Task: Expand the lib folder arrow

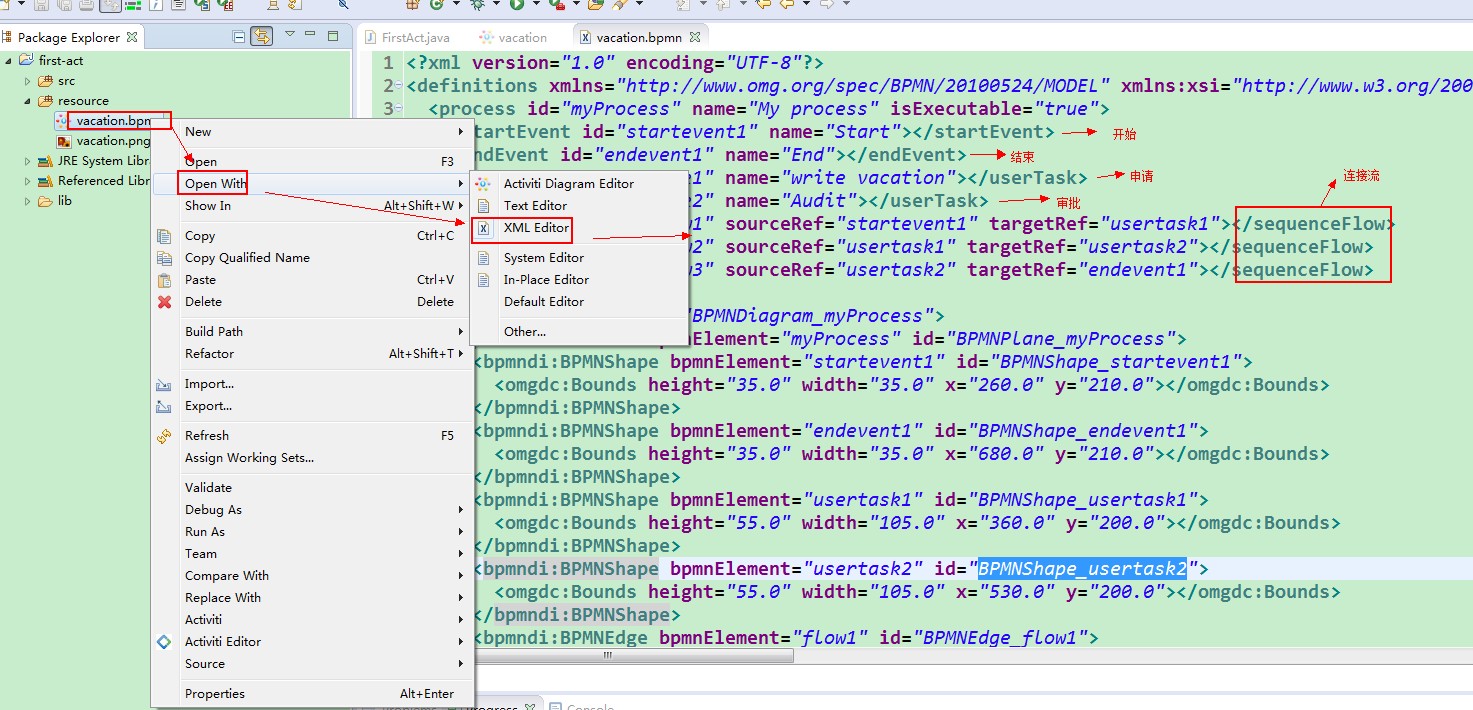Action: point(28,201)
